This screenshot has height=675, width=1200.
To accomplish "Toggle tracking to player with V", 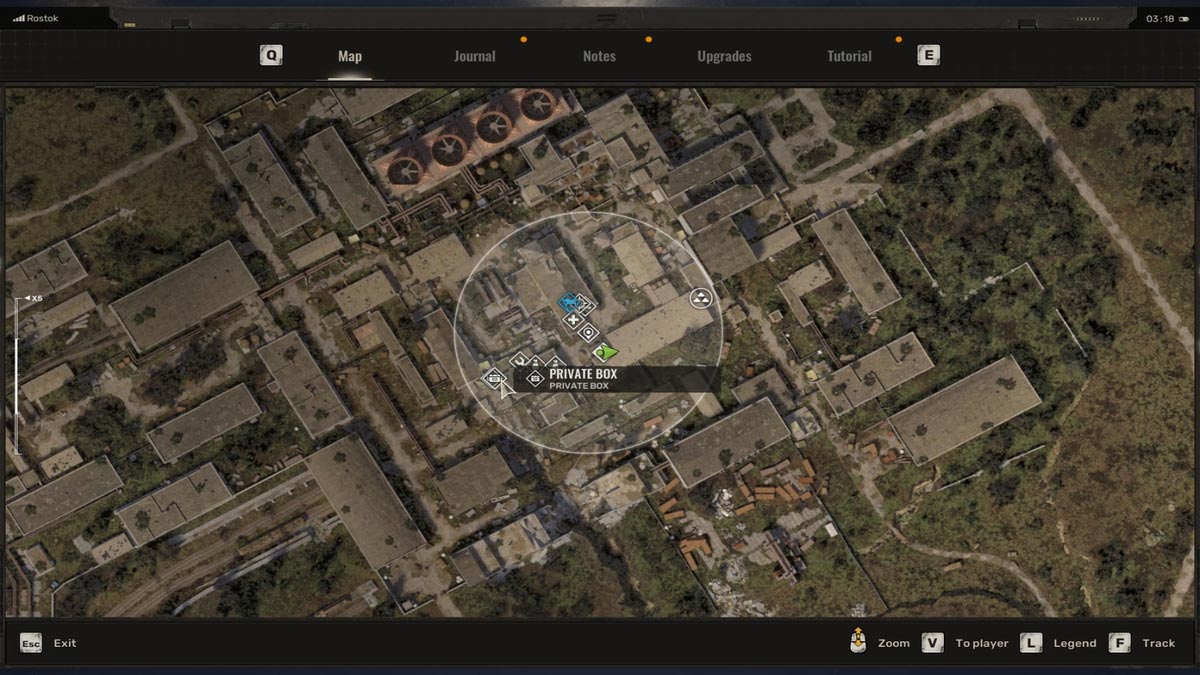I will [x=933, y=643].
